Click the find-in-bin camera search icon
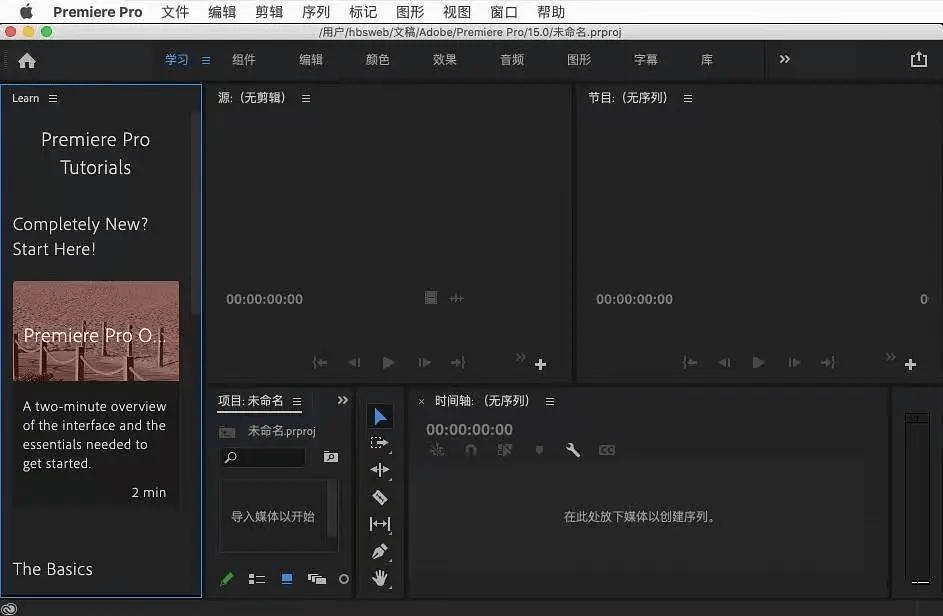 331,457
